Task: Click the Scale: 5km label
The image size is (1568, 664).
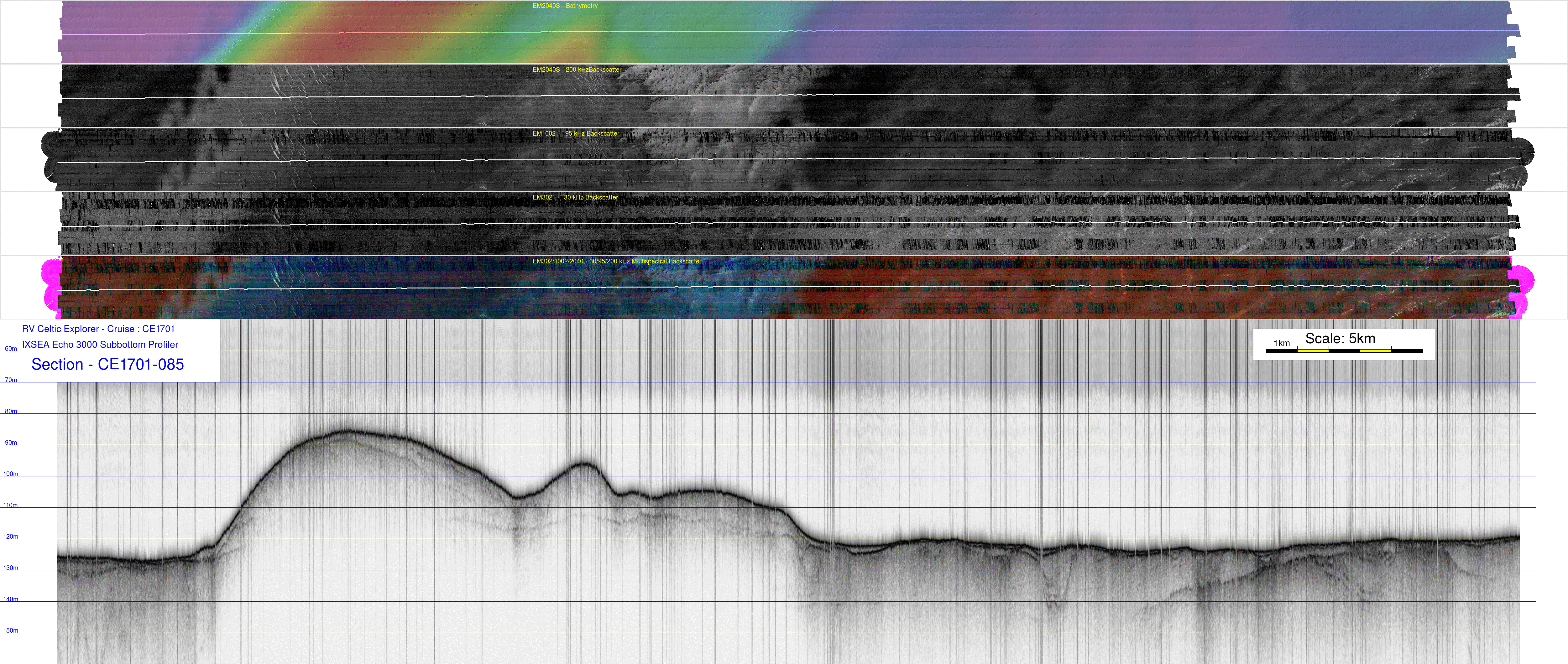Action: point(1340,338)
